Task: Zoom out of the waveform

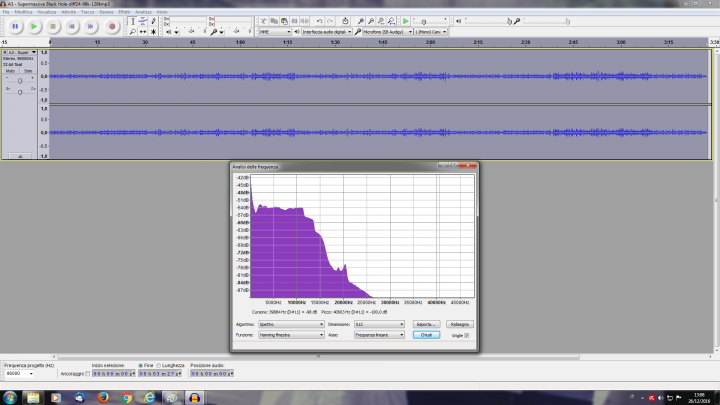Action: (371, 21)
